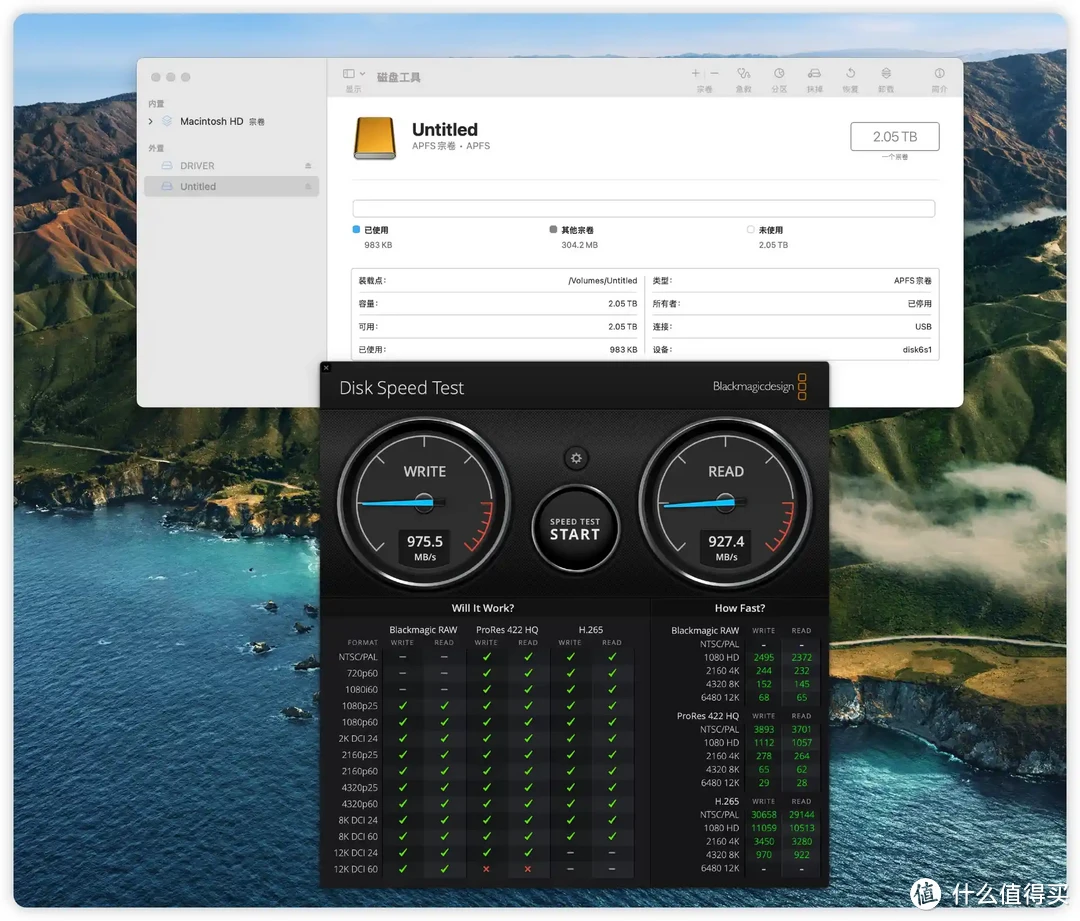Open volume Info (简介) icon

point(938,75)
